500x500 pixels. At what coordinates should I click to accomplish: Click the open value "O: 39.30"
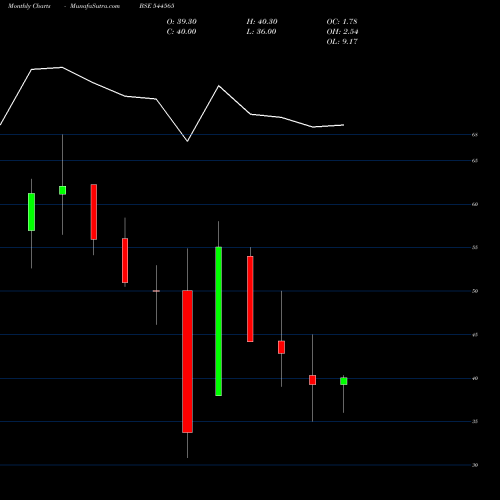pyautogui.click(x=182, y=22)
